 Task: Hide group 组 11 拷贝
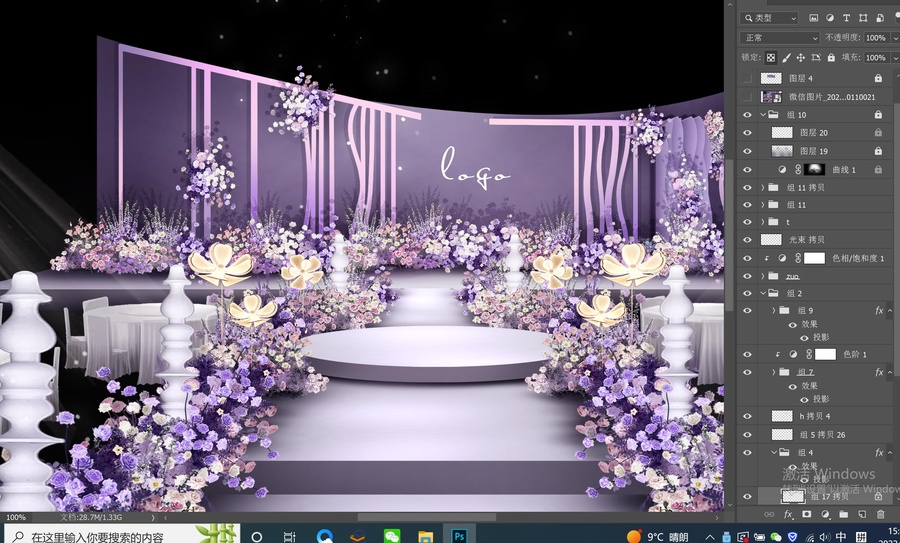747,187
